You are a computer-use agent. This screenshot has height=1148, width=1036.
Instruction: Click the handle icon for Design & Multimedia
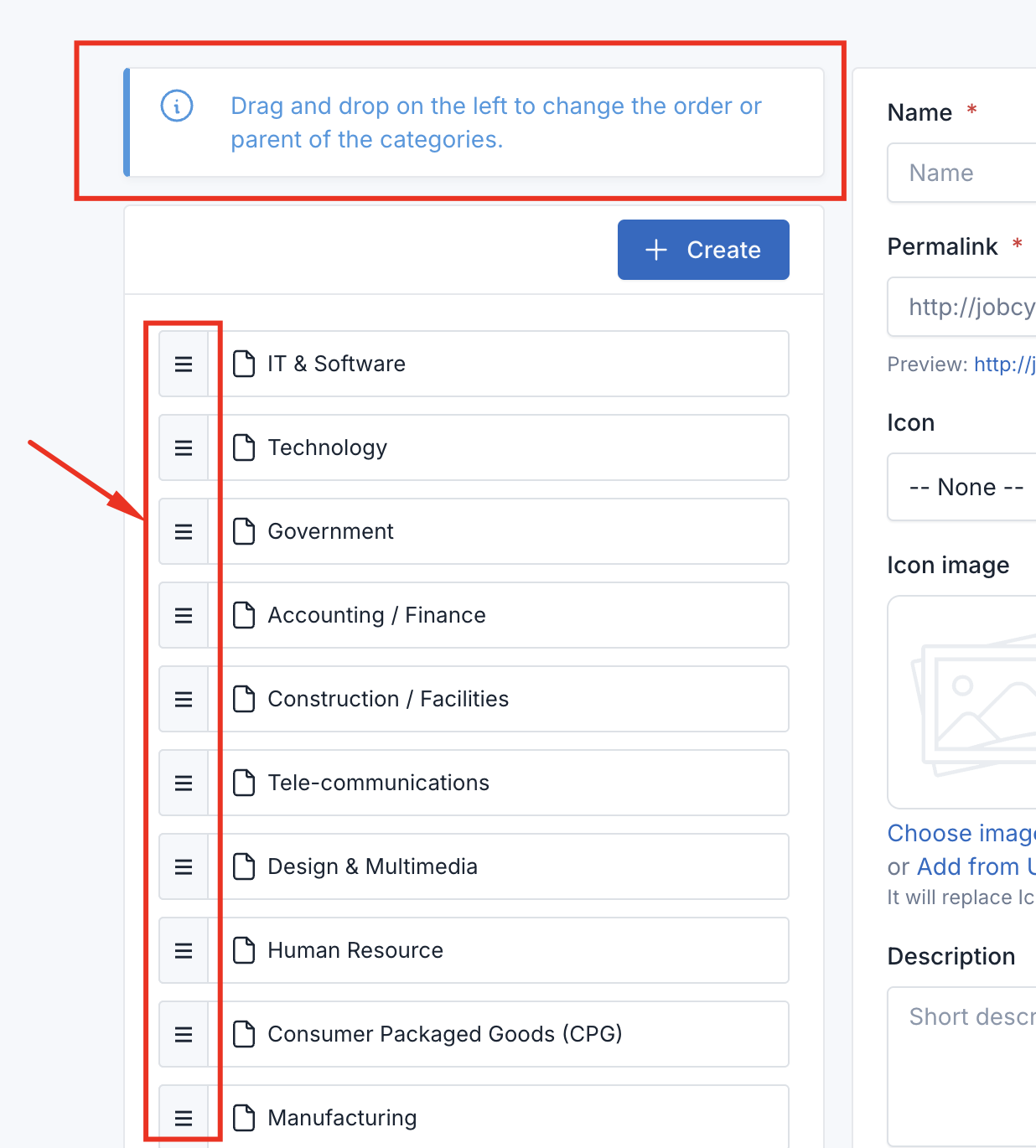(184, 866)
